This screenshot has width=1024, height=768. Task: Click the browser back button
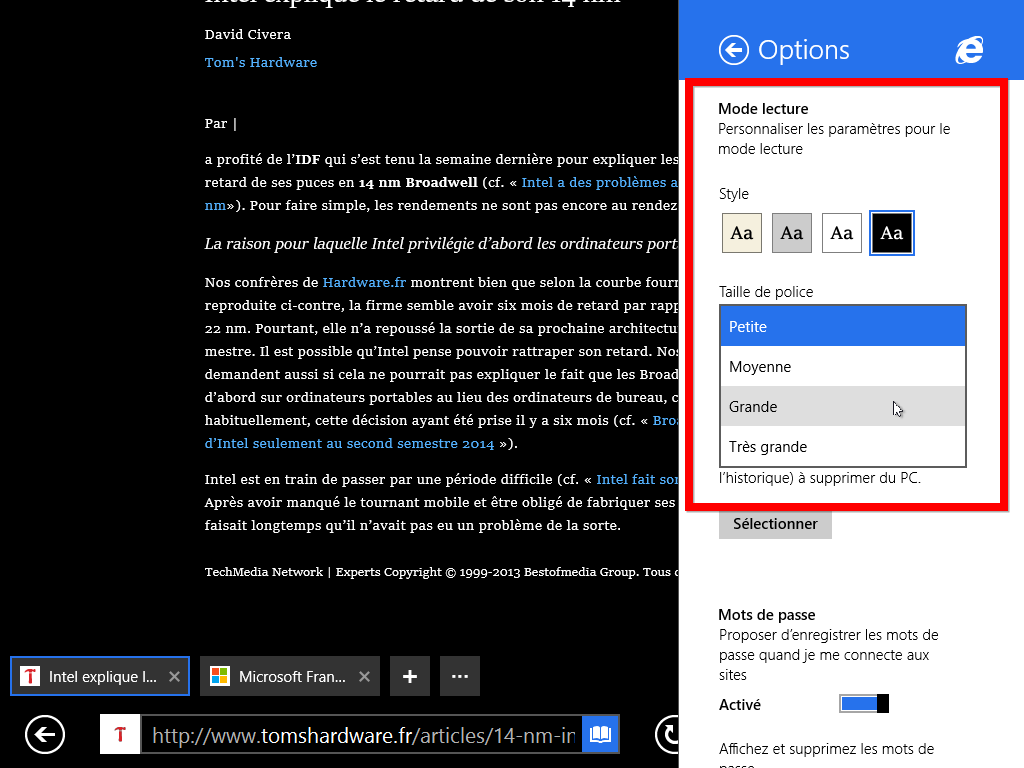pos(45,735)
